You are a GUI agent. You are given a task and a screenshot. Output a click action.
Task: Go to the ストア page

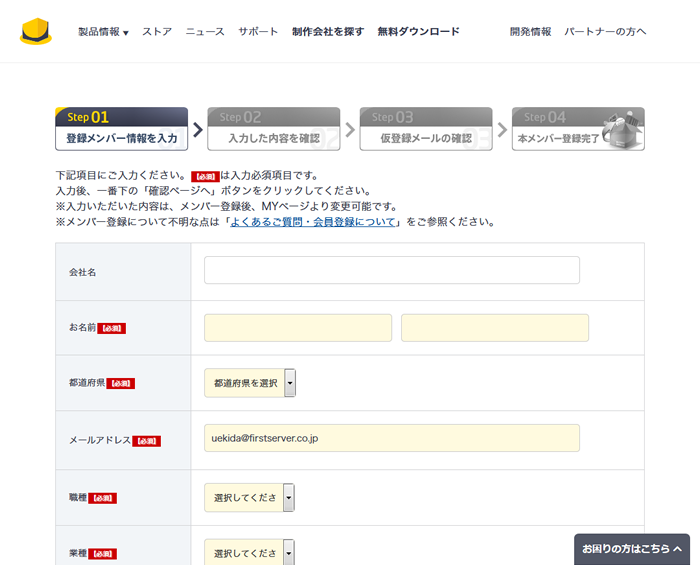[x=157, y=32]
